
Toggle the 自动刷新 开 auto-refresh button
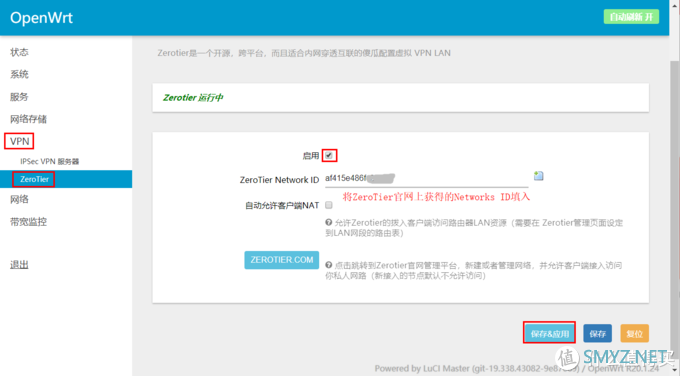click(x=631, y=17)
